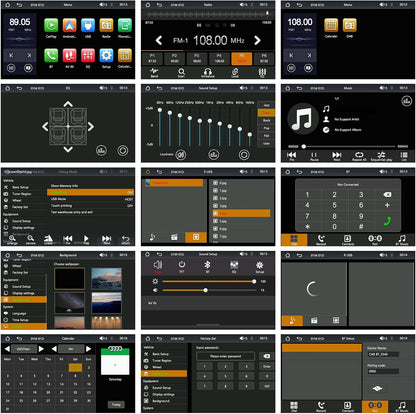Tap the link icon on the BT Setup screen

[x=377, y=388]
